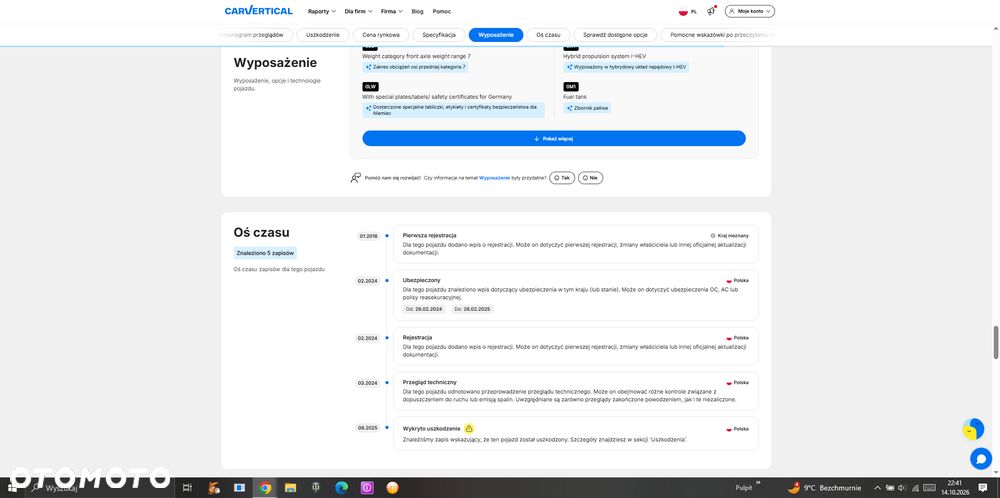Click the feedback people icon
Image resolution: width=1000 pixels, height=498 pixels.
355,178
